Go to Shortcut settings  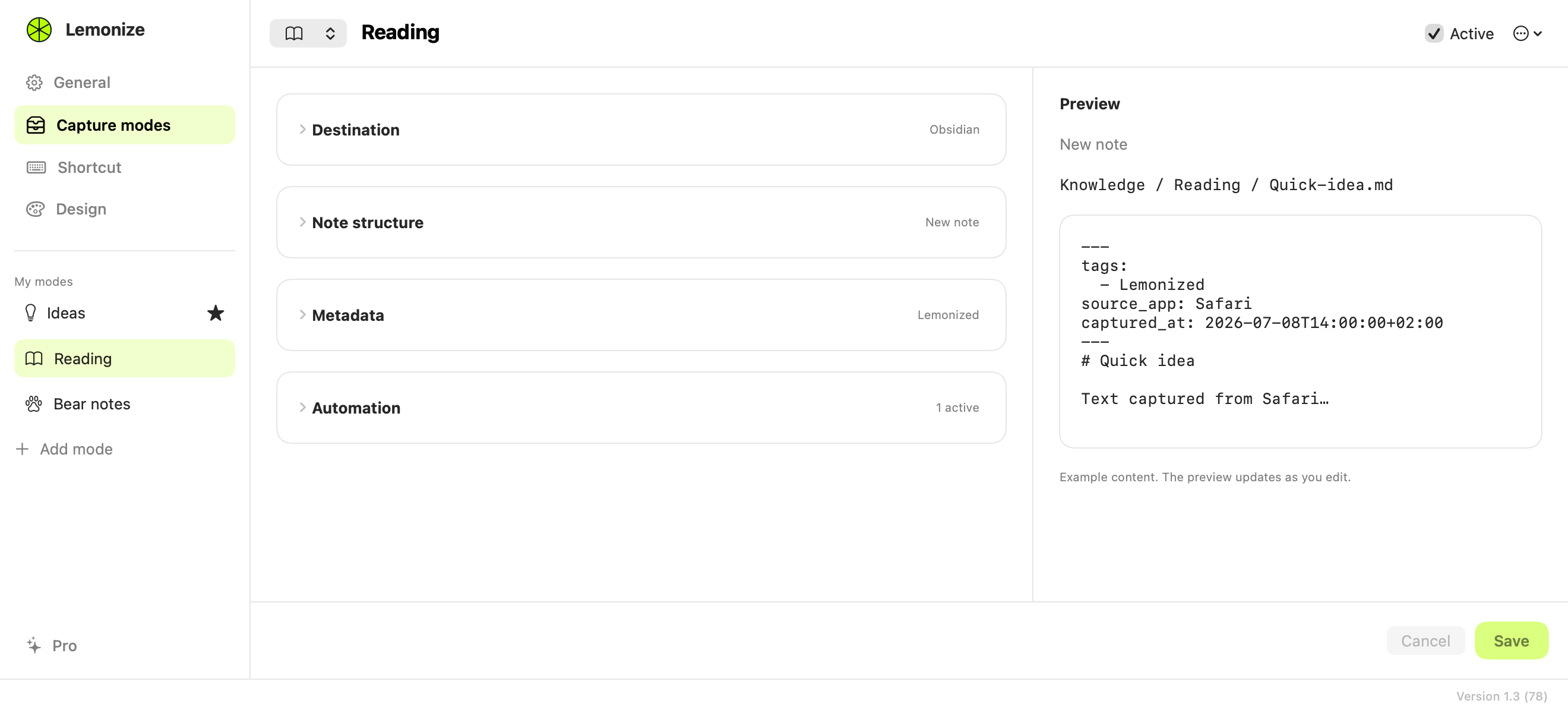(x=125, y=168)
